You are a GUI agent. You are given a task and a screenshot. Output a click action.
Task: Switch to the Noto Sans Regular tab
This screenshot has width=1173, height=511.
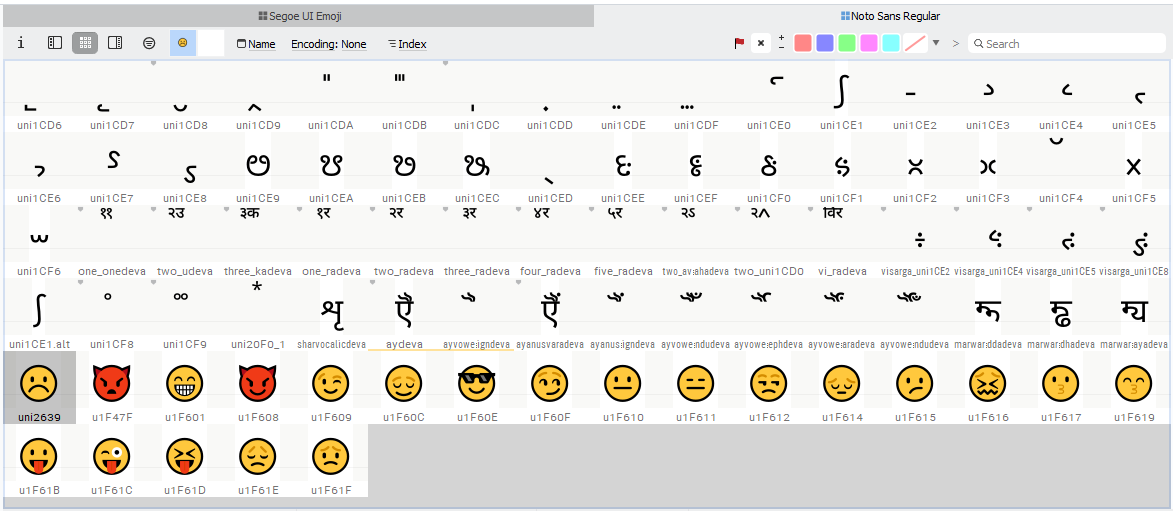[x=890, y=16]
